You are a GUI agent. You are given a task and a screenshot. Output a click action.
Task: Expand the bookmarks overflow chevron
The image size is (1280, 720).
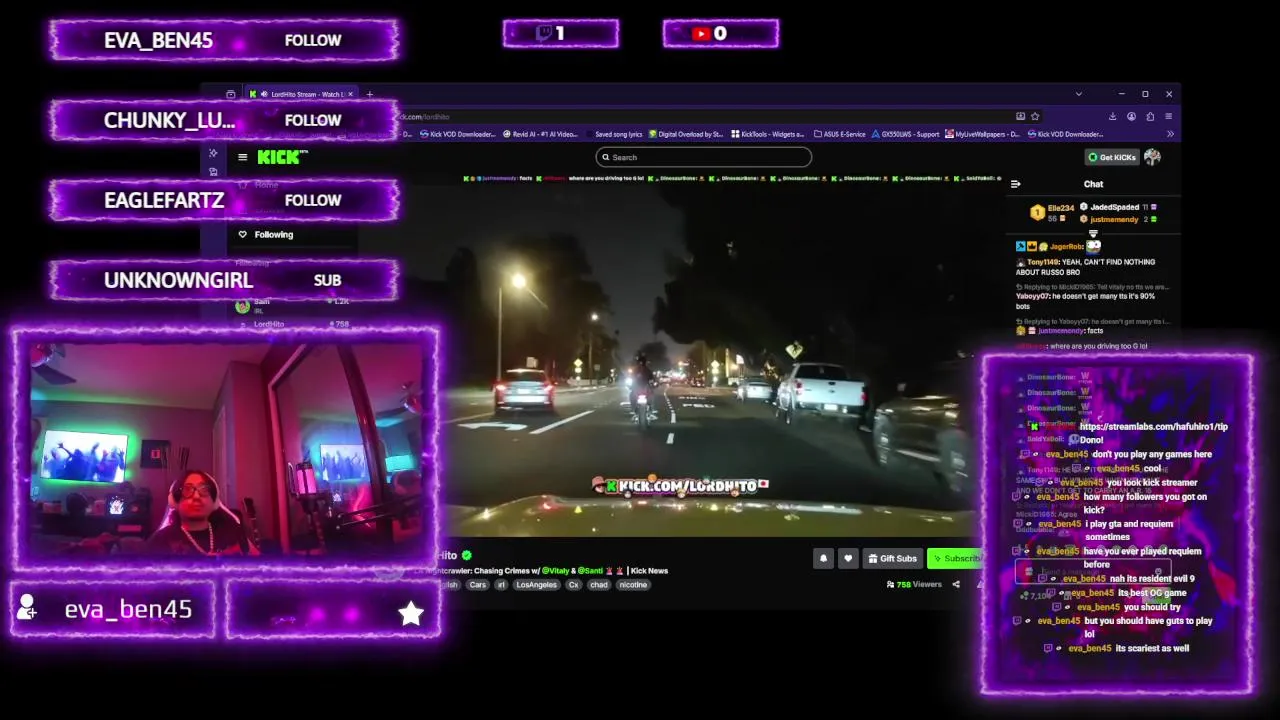[1170, 134]
